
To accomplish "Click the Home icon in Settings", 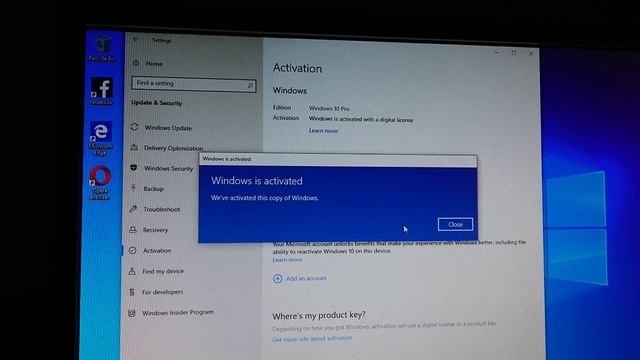I will click(x=136, y=63).
